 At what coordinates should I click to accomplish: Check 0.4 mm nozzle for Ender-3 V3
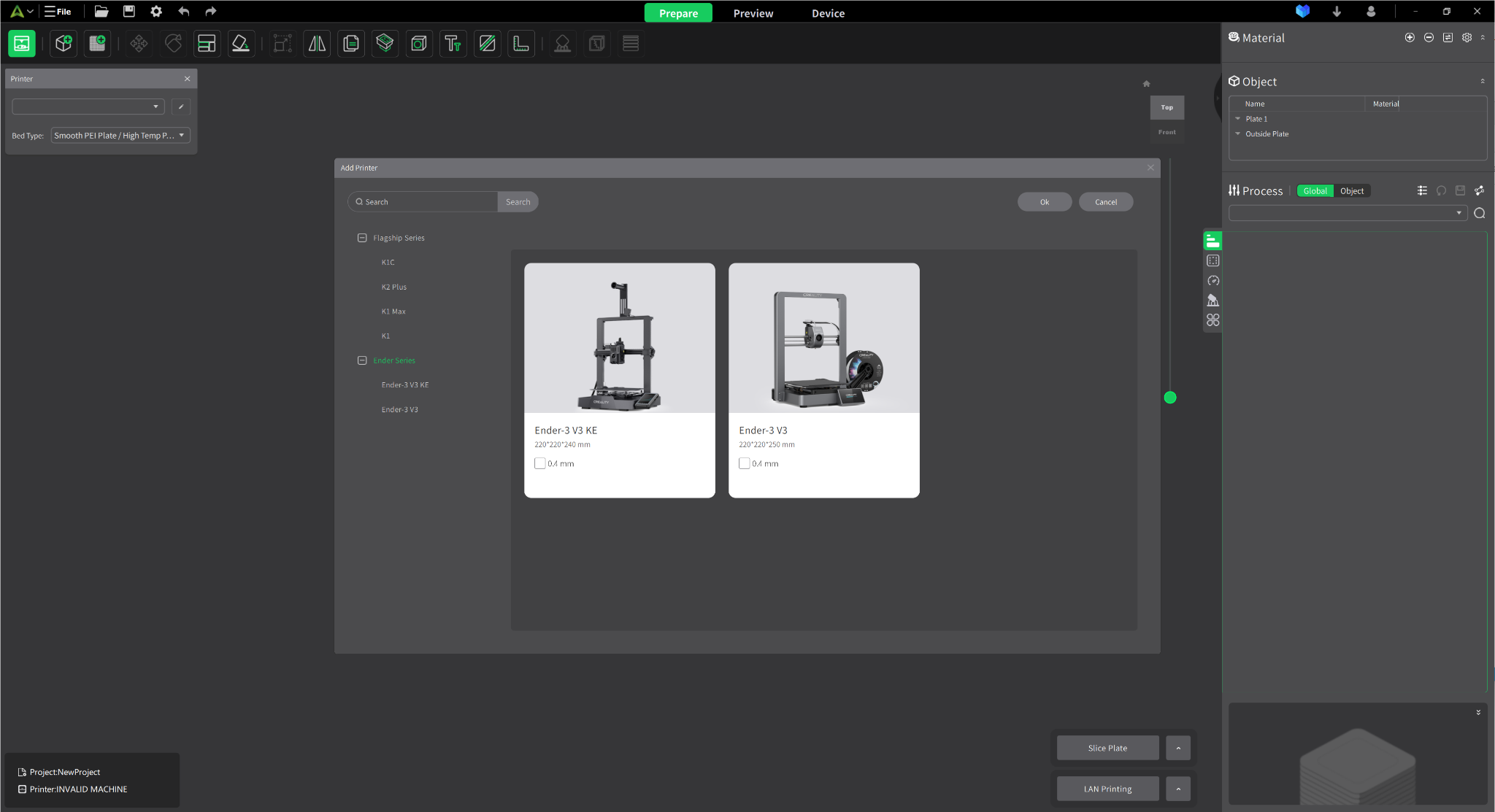coord(745,463)
